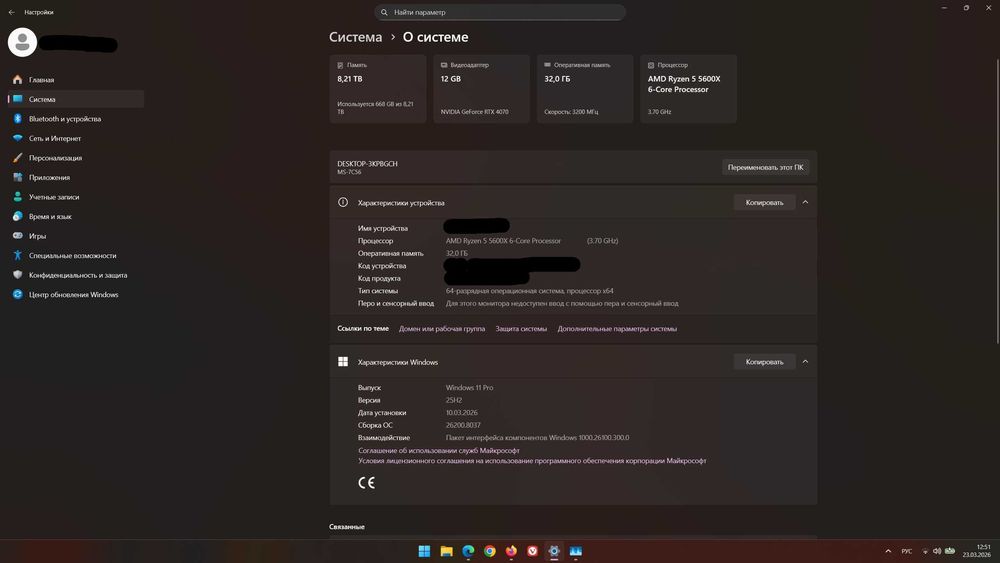Launch File Explorer from the taskbar
This screenshot has width=1000, height=563.
click(446, 552)
